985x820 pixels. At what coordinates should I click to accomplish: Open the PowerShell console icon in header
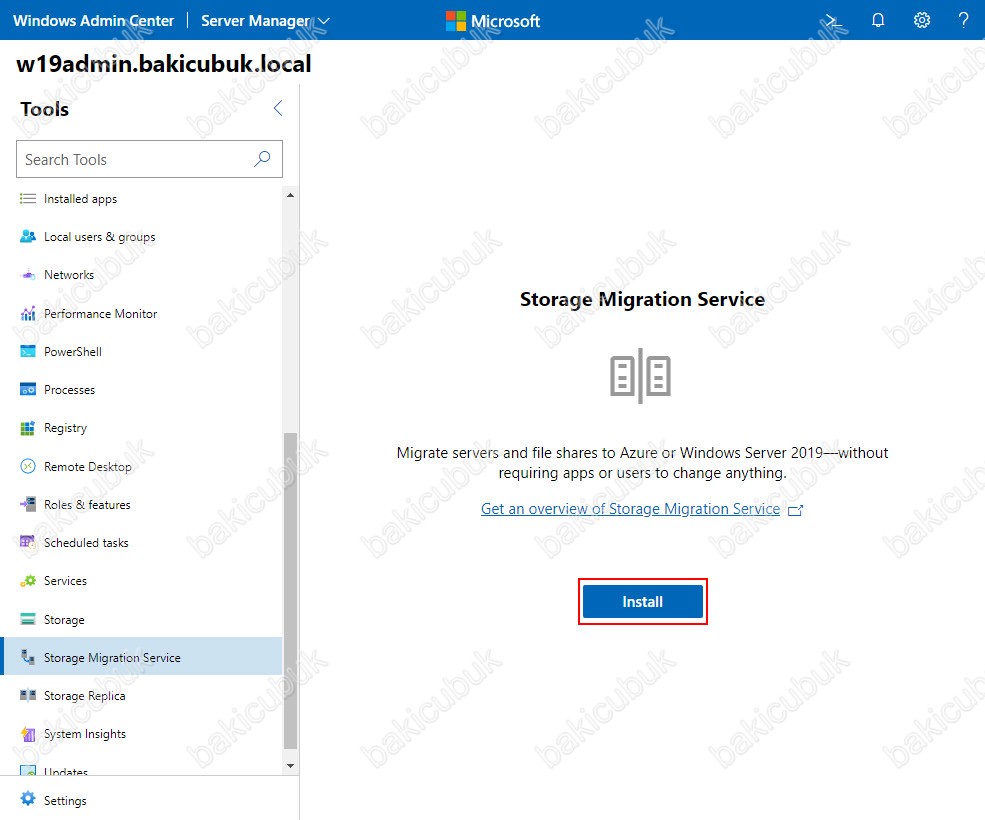tap(834, 21)
